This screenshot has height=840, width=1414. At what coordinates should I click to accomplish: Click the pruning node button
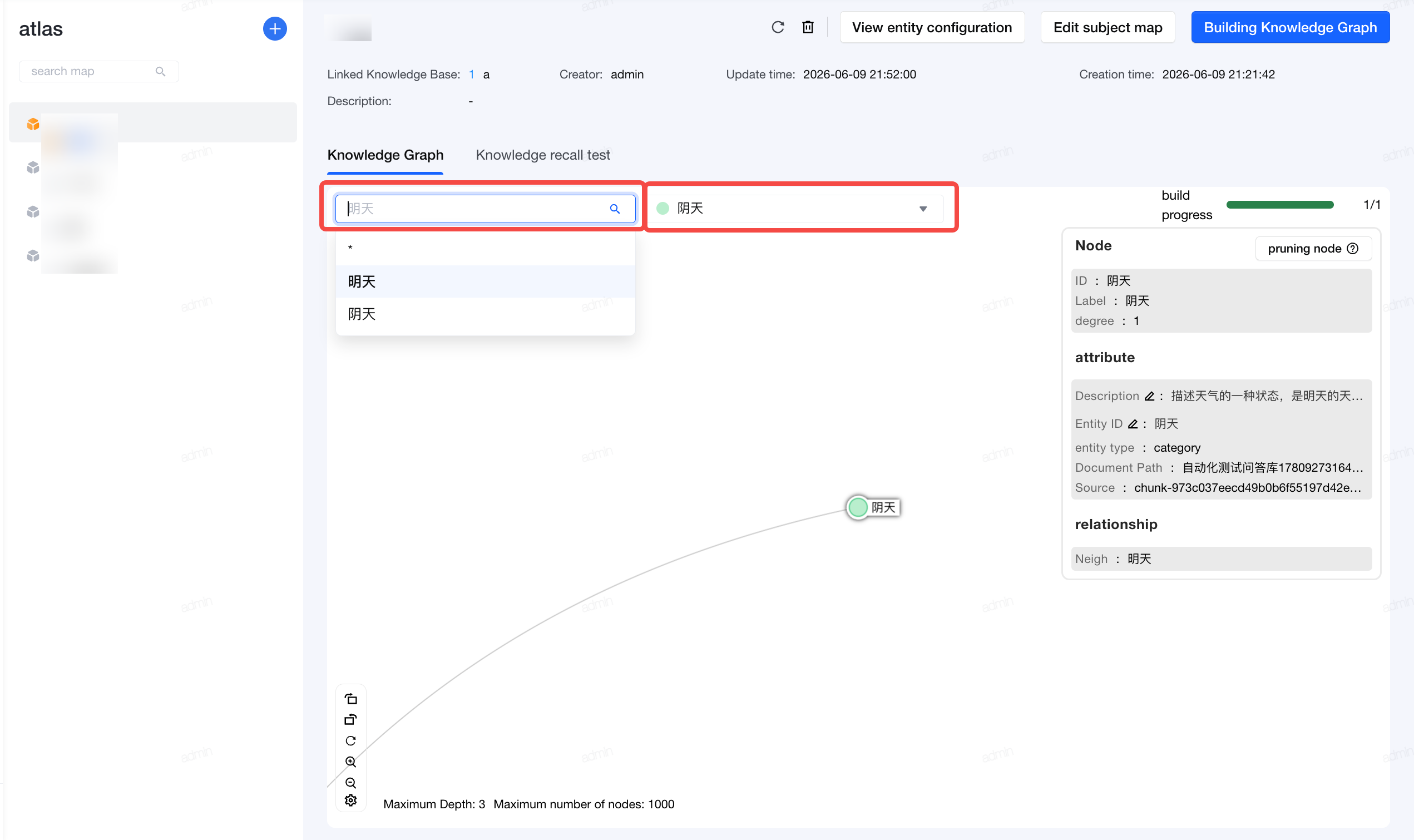pos(1313,249)
